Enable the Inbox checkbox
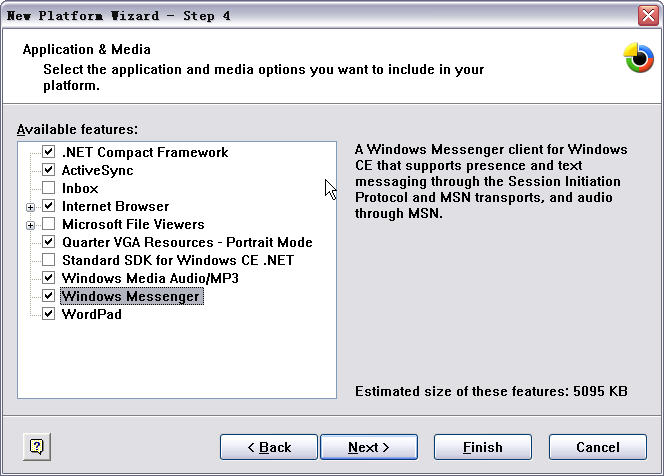Image resolution: width=664 pixels, height=476 pixels. 48,188
